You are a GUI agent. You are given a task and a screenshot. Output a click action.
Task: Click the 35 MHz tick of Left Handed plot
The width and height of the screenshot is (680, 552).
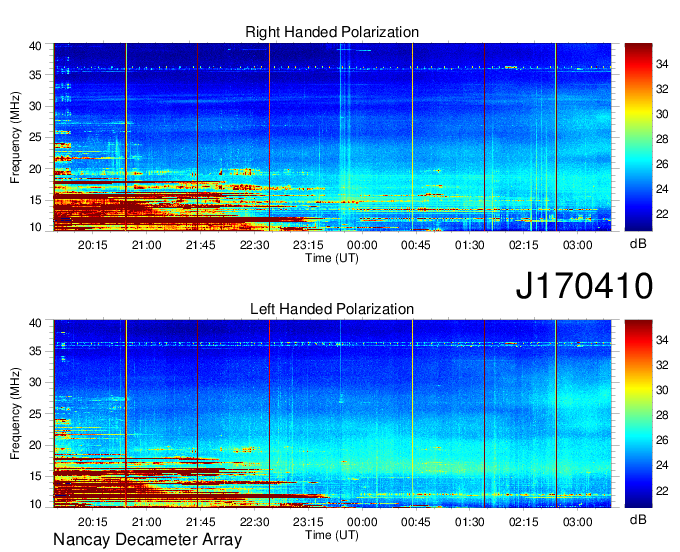point(35,351)
